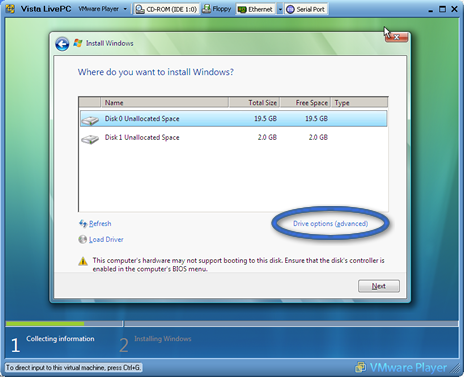Click the Refresh arrows icon
The height and width of the screenshot is (377, 464).
83,223
